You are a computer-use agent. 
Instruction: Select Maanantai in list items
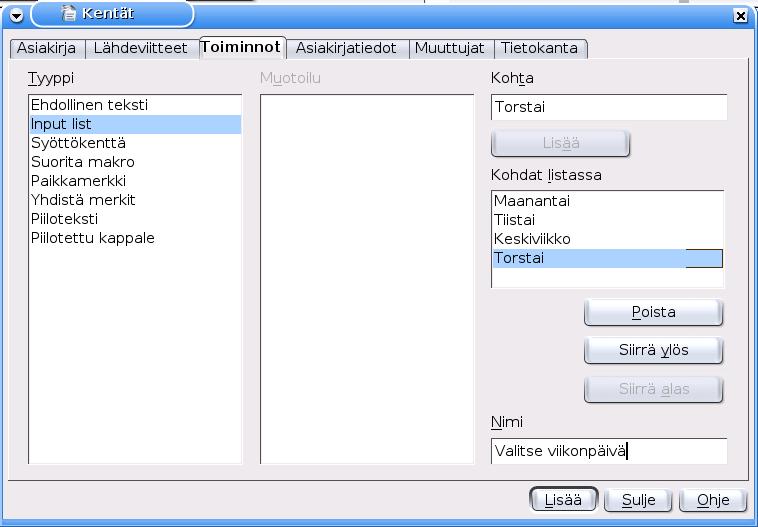pyautogui.click(x=608, y=201)
